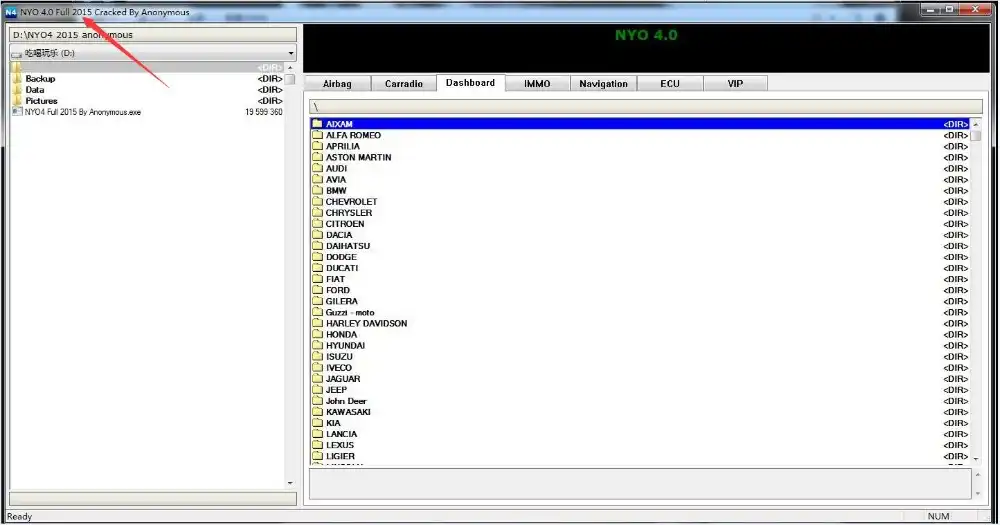
Task: Click the GILERA folder icon
Action: (318, 301)
